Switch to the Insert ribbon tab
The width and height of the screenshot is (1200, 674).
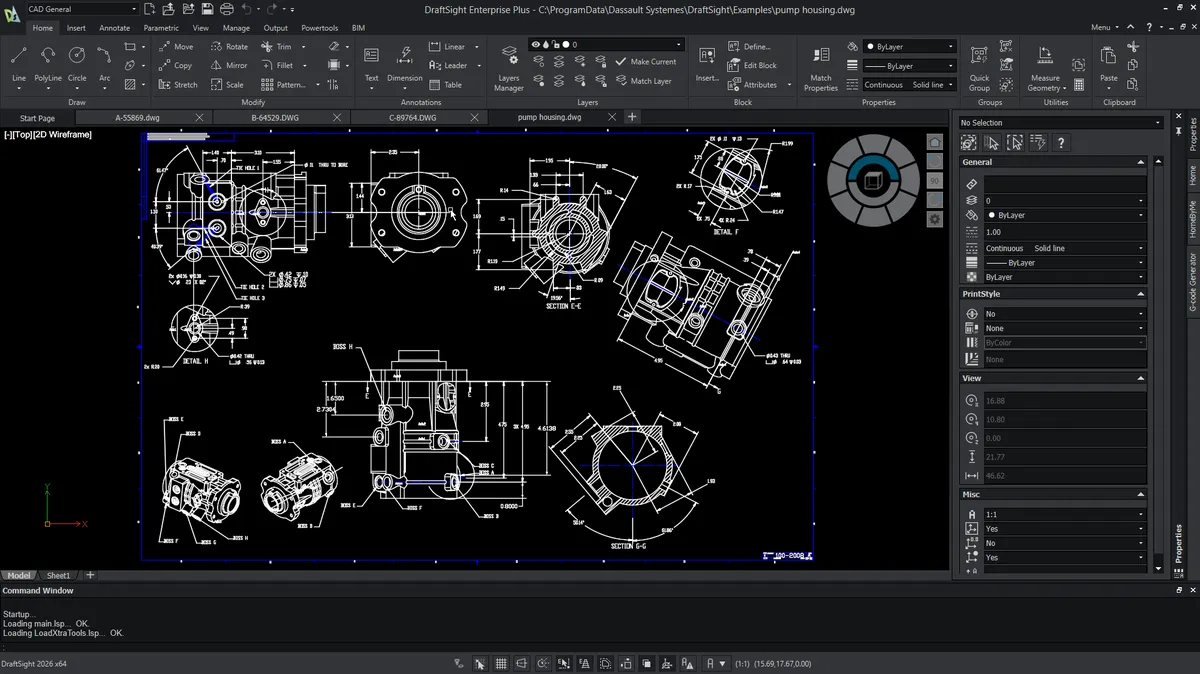(x=76, y=28)
